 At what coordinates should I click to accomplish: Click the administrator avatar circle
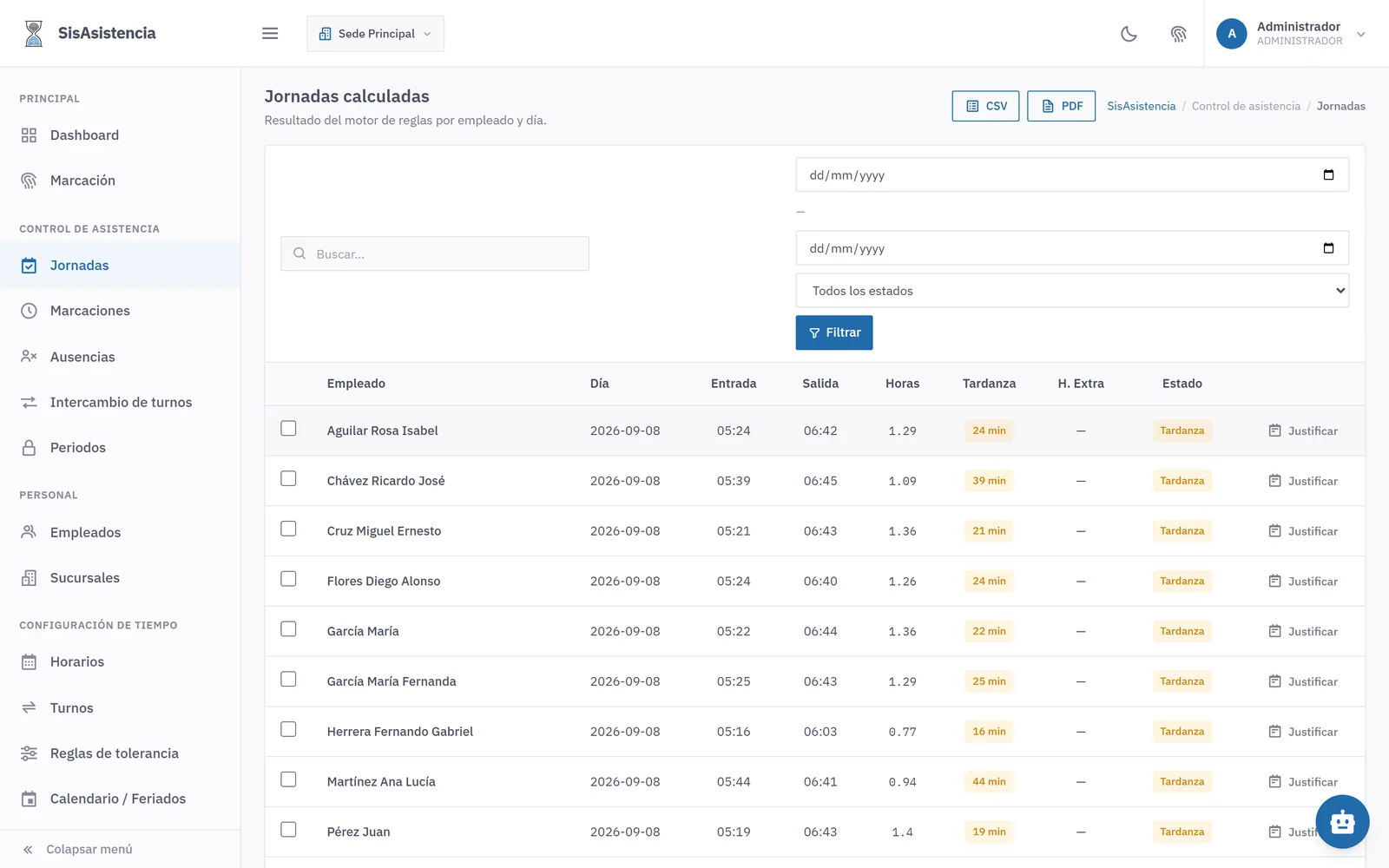[x=1231, y=34]
